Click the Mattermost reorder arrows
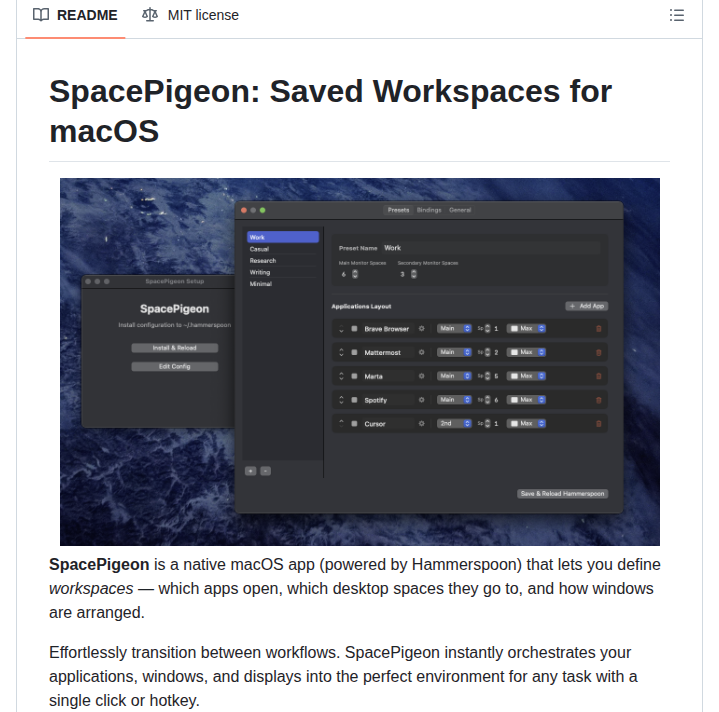This screenshot has width=719, height=712. (341, 353)
